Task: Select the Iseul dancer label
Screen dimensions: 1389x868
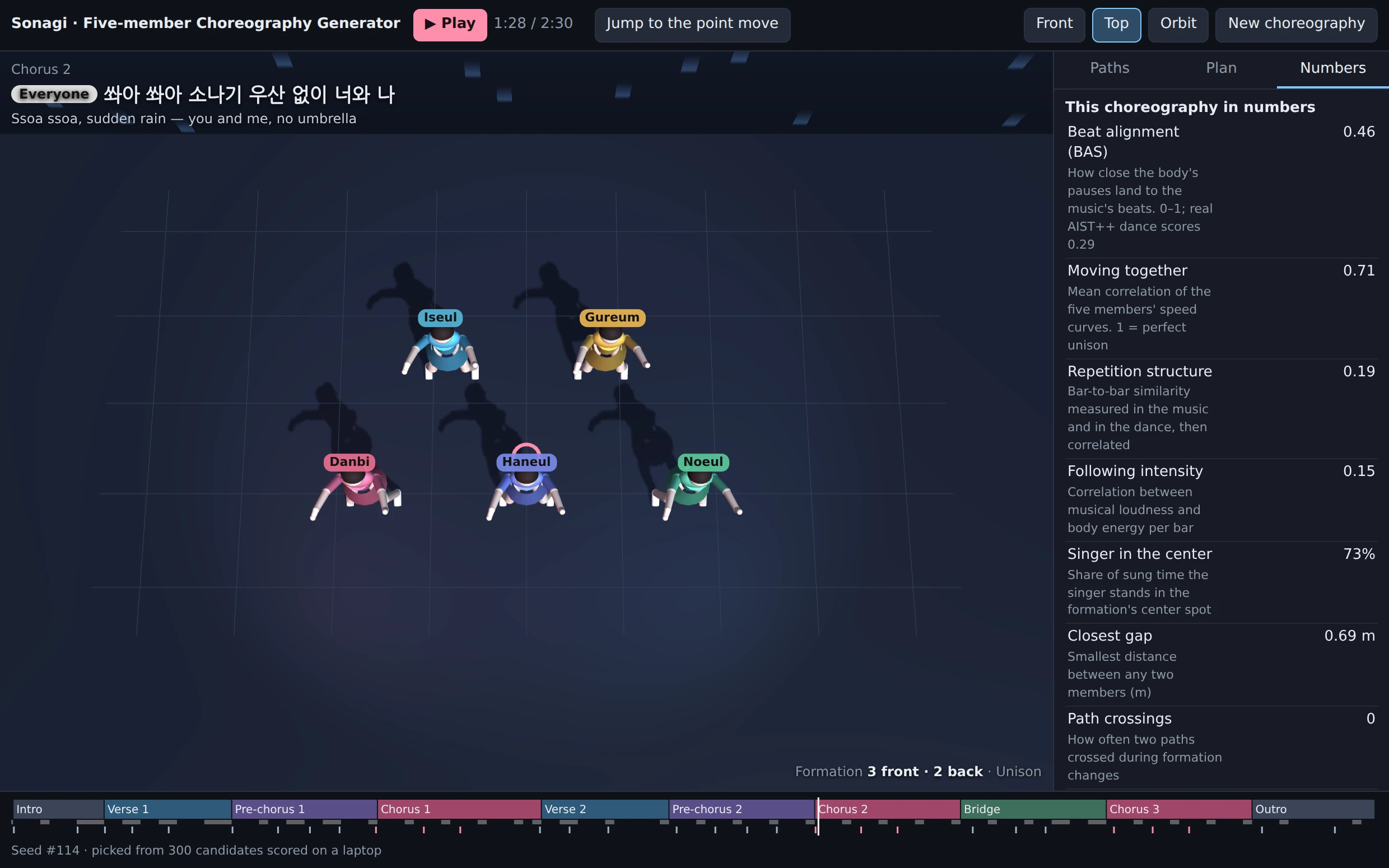Action: (440, 318)
